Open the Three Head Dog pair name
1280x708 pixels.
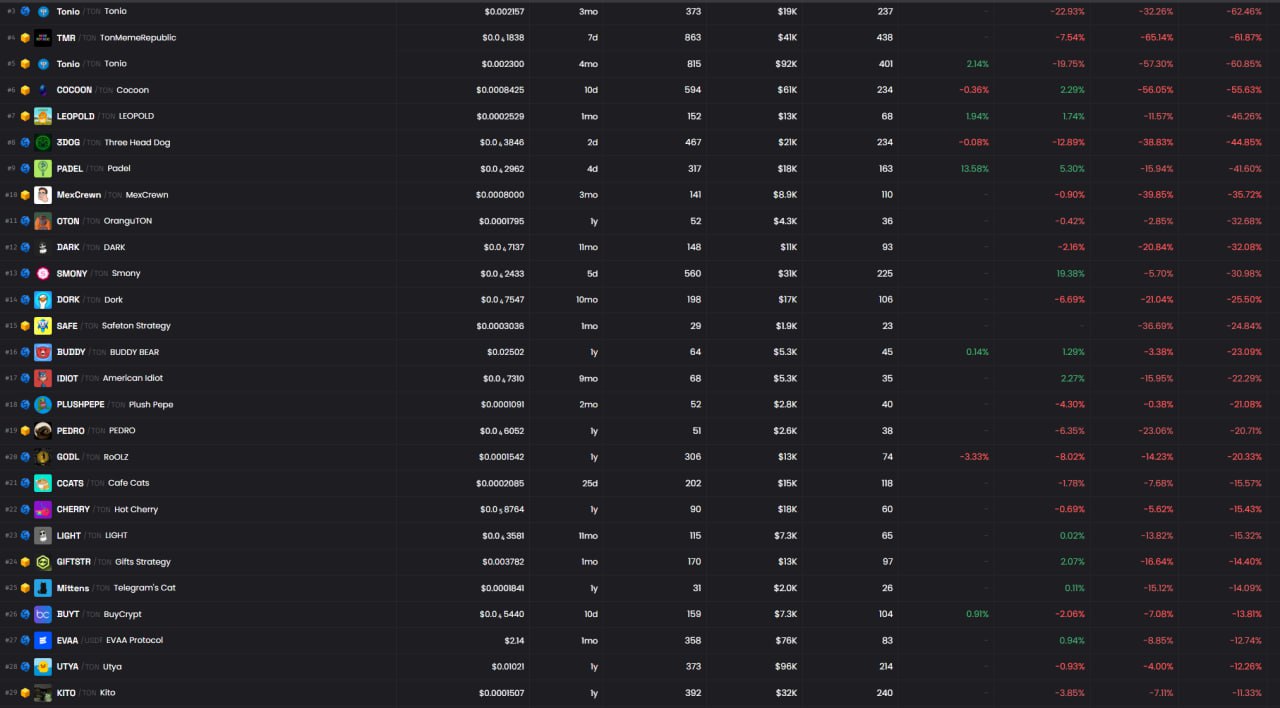(x=137, y=142)
